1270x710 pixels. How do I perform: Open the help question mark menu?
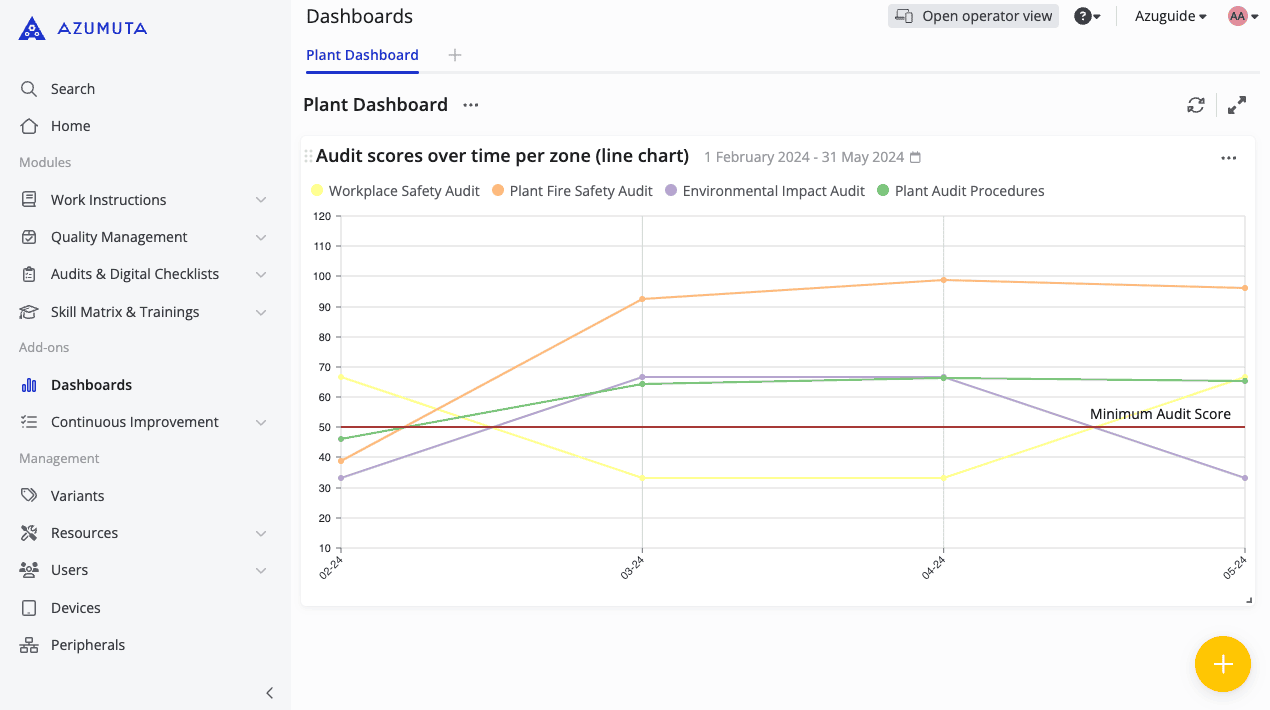coord(1087,16)
